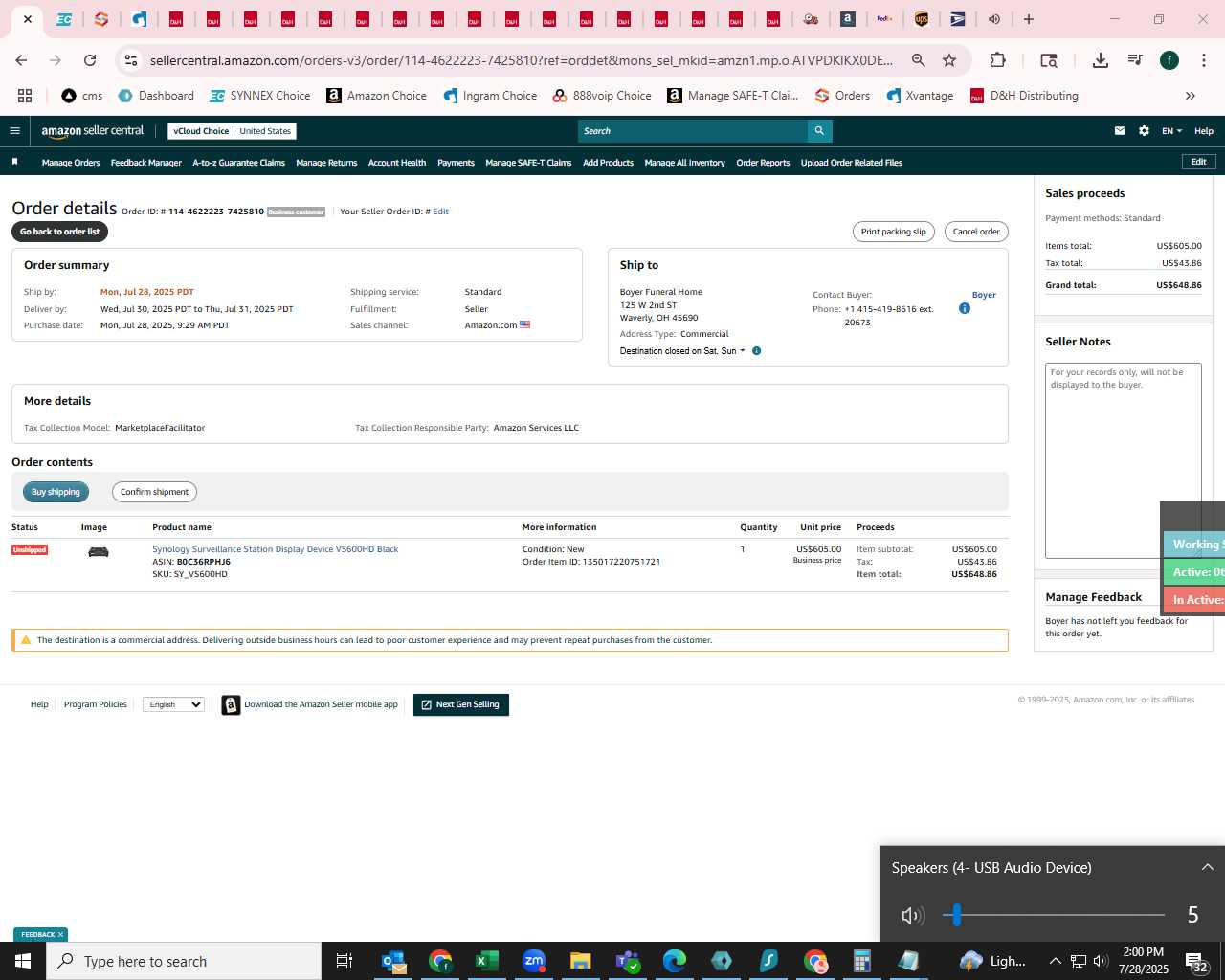Click the Boyer contact buyer link
This screenshot has height=980, width=1225.
pos(984,295)
